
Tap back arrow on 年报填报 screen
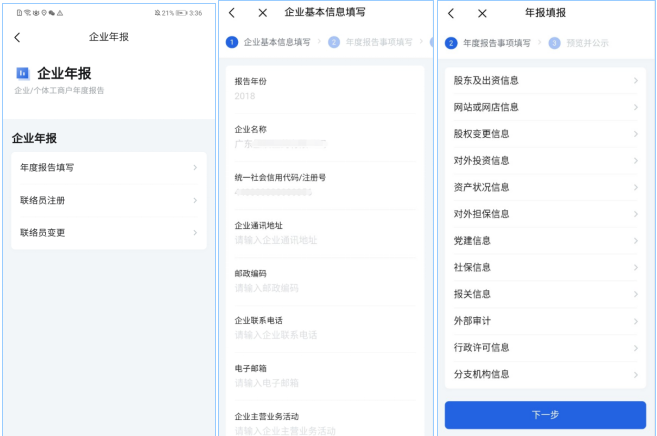click(x=451, y=13)
